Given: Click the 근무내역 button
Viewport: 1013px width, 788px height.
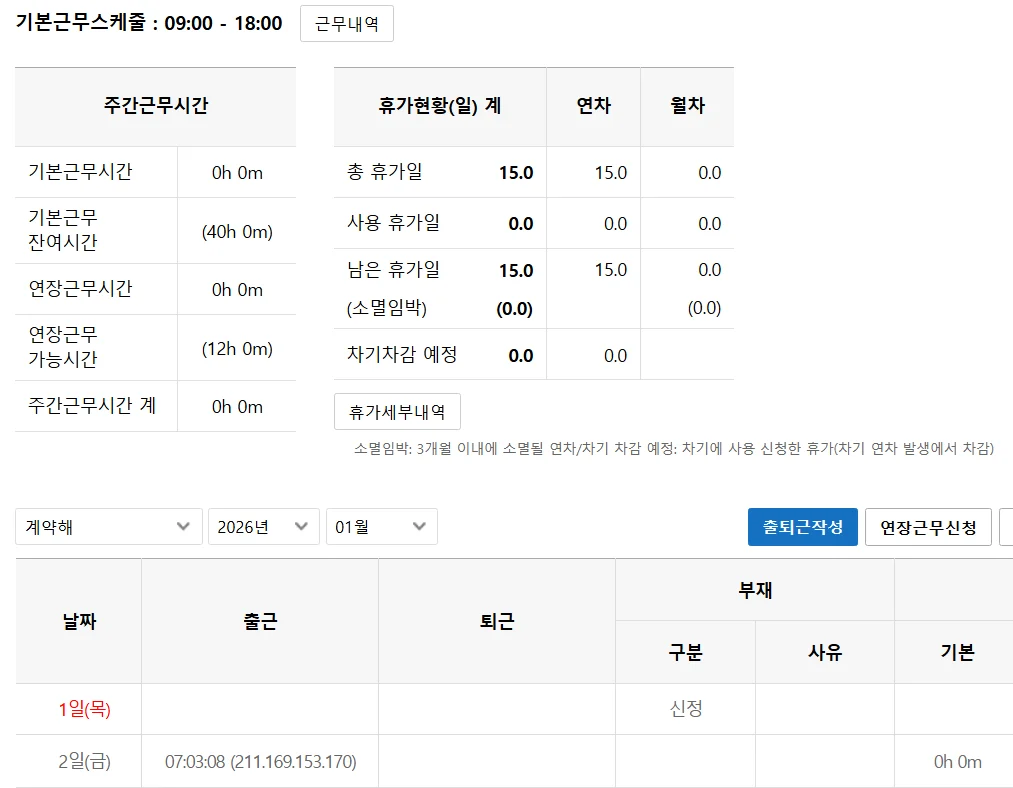Looking at the screenshot, I should 346,24.
